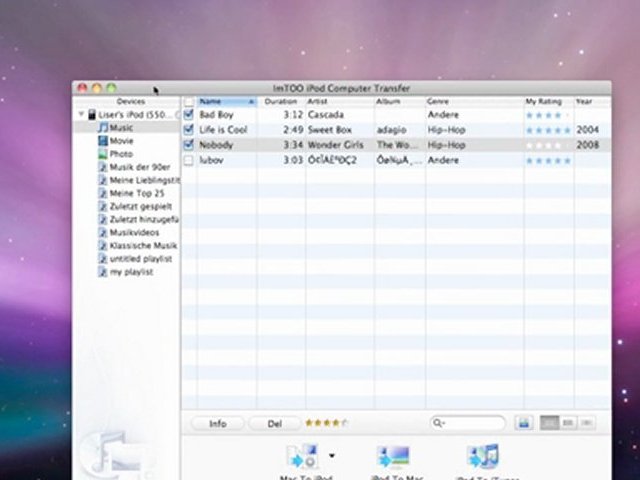Click the iPod To Mac transfer icon
This screenshot has width=640, height=480.
[393, 458]
